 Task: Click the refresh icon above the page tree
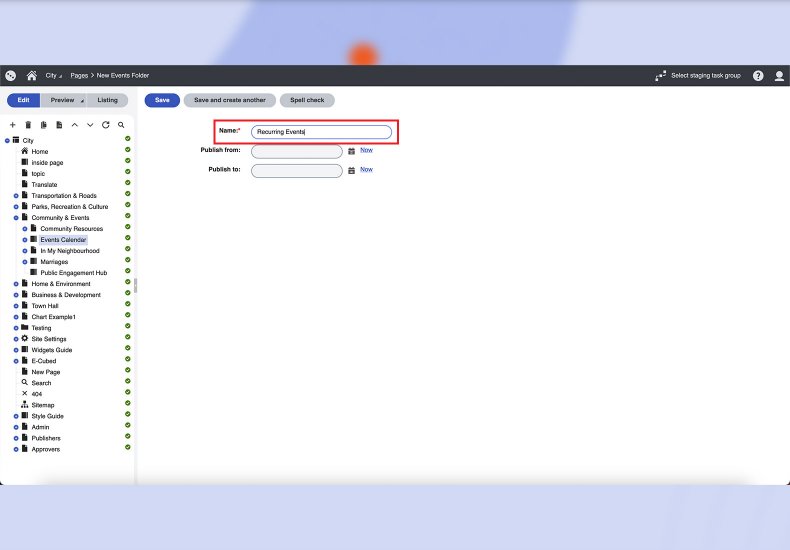[105, 125]
